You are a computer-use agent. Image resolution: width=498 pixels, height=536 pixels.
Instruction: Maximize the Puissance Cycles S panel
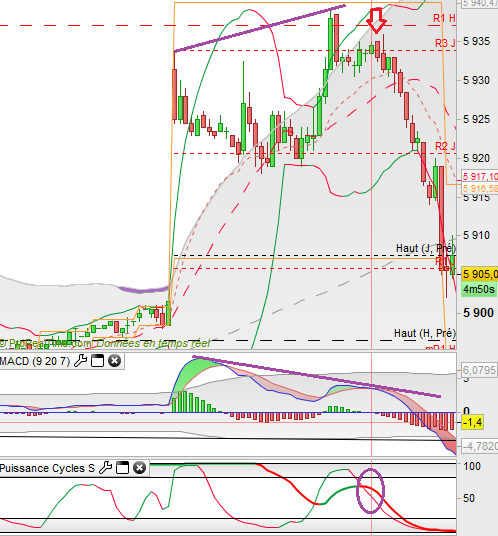(x=122, y=468)
